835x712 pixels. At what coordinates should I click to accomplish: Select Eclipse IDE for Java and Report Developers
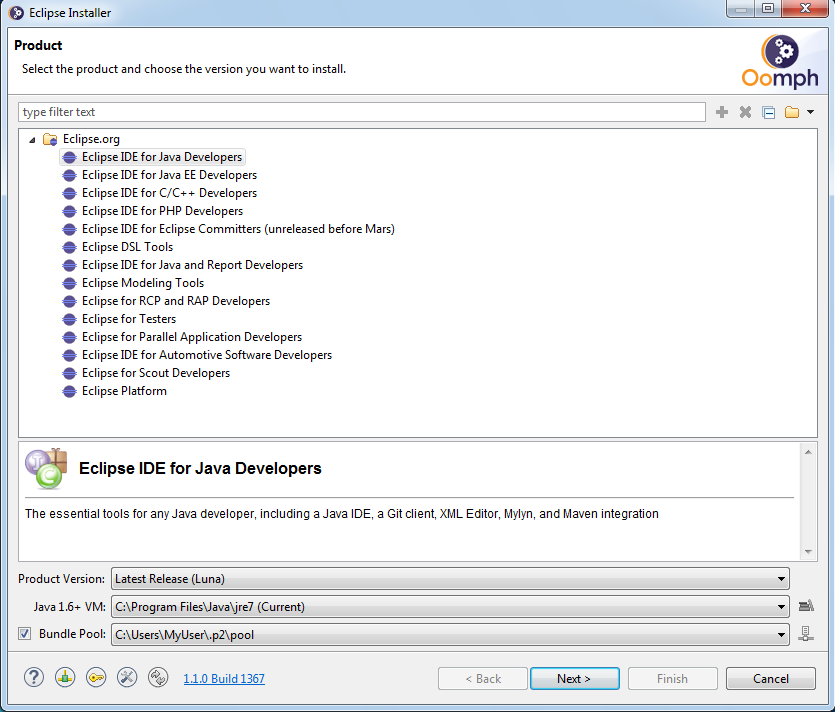[x=192, y=265]
